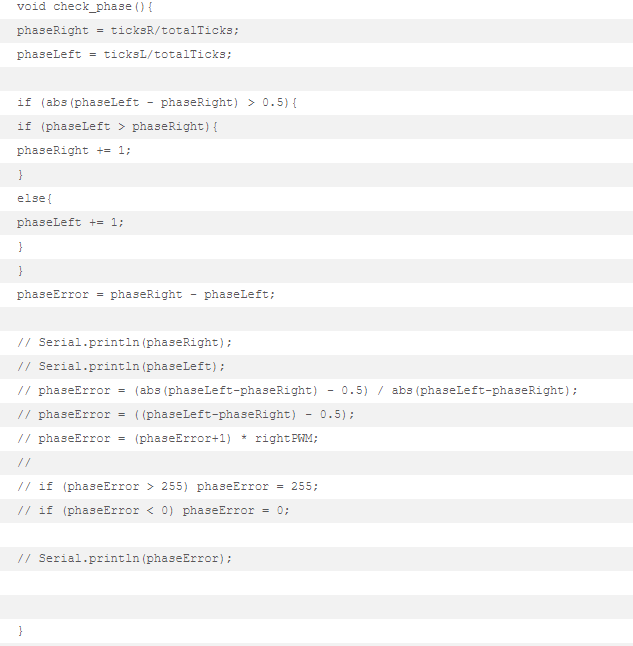
Task: Click the phaseError = phaseRight - phaseLeft line
Action: click(146, 295)
